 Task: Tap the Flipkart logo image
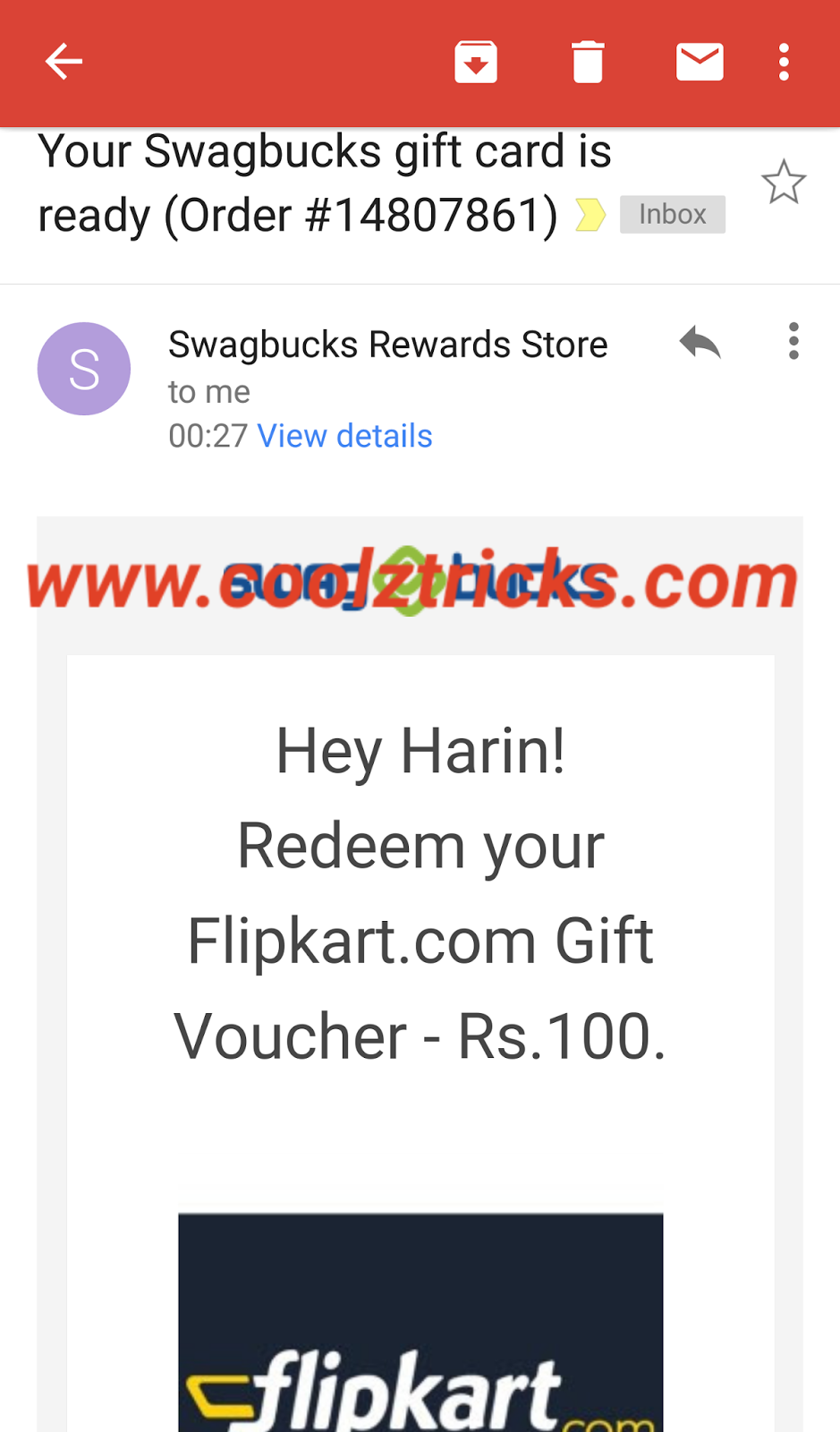pos(420,1323)
